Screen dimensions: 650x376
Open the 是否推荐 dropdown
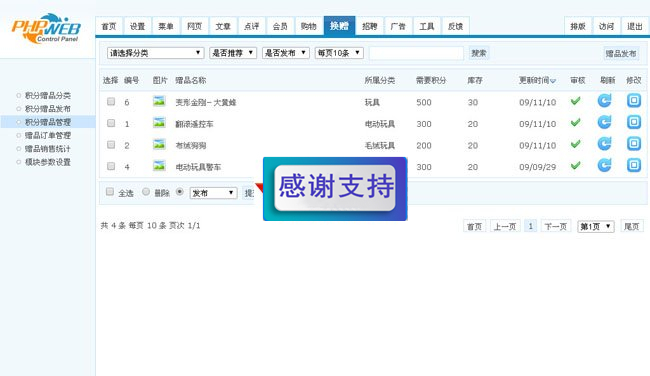click(x=233, y=53)
